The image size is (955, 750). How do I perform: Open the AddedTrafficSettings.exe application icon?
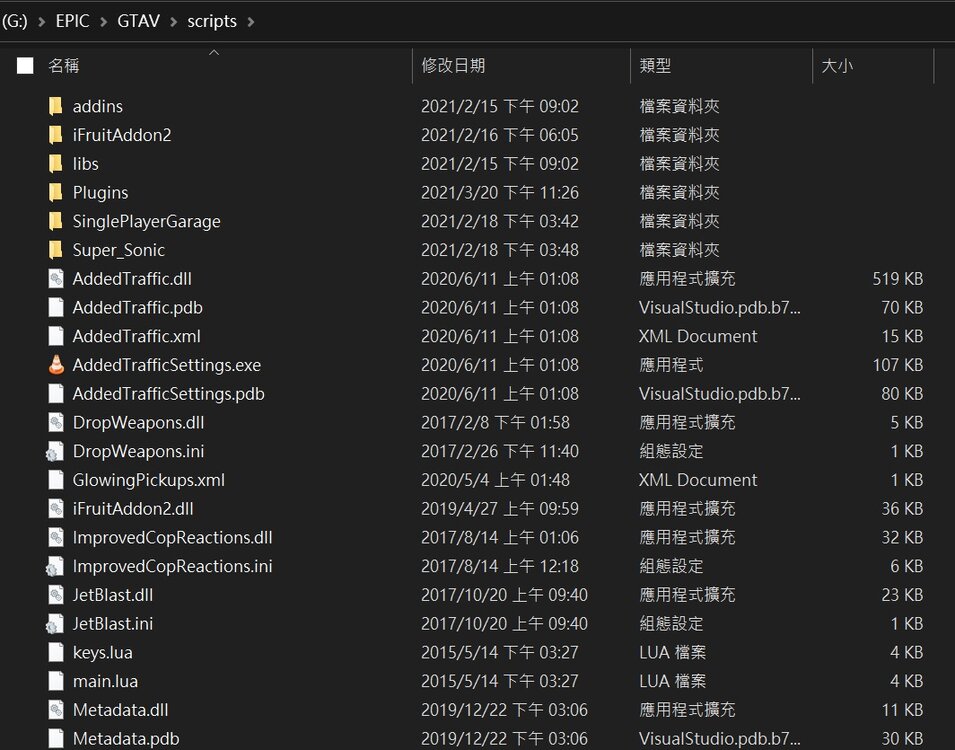click(x=56, y=364)
